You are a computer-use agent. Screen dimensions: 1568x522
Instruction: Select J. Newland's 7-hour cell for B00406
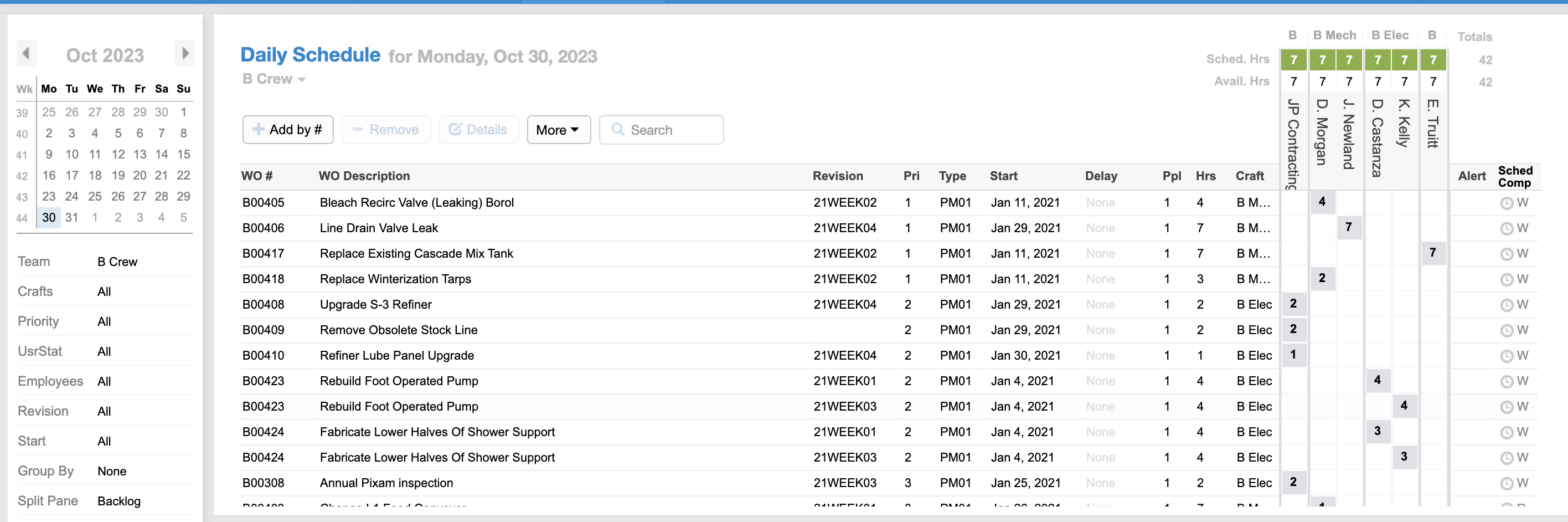[1348, 227]
